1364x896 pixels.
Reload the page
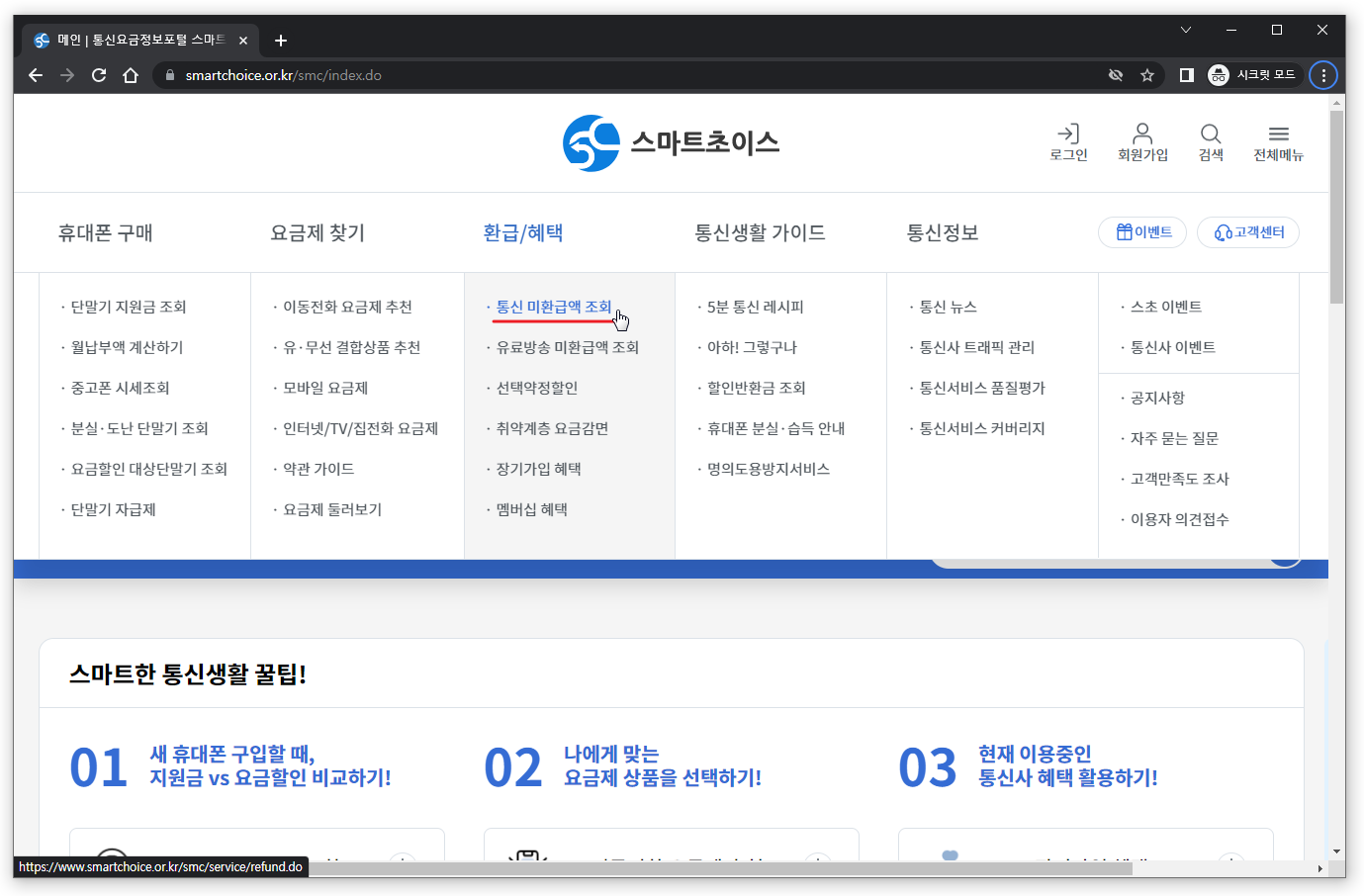click(99, 75)
